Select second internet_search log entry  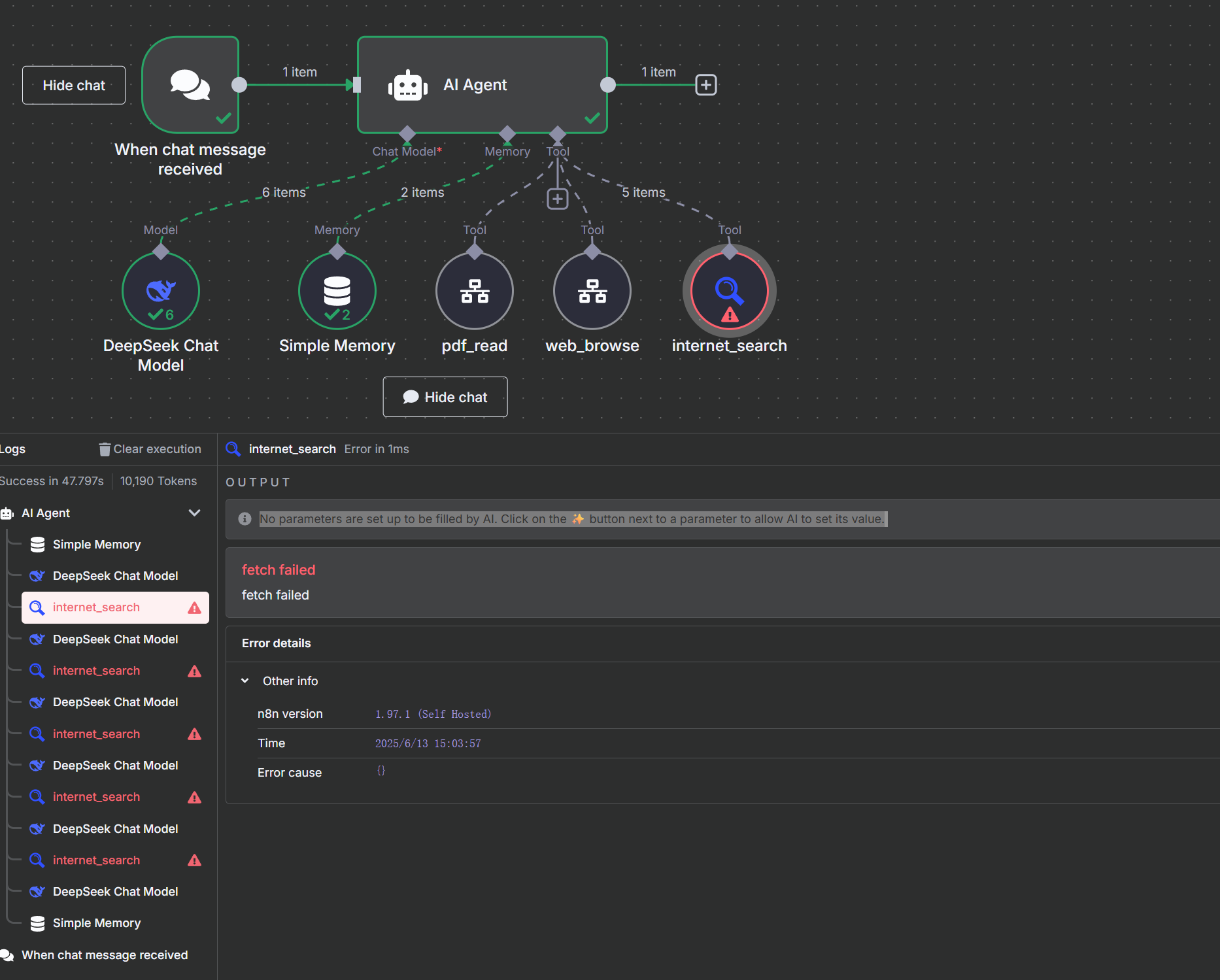point(115,671)
